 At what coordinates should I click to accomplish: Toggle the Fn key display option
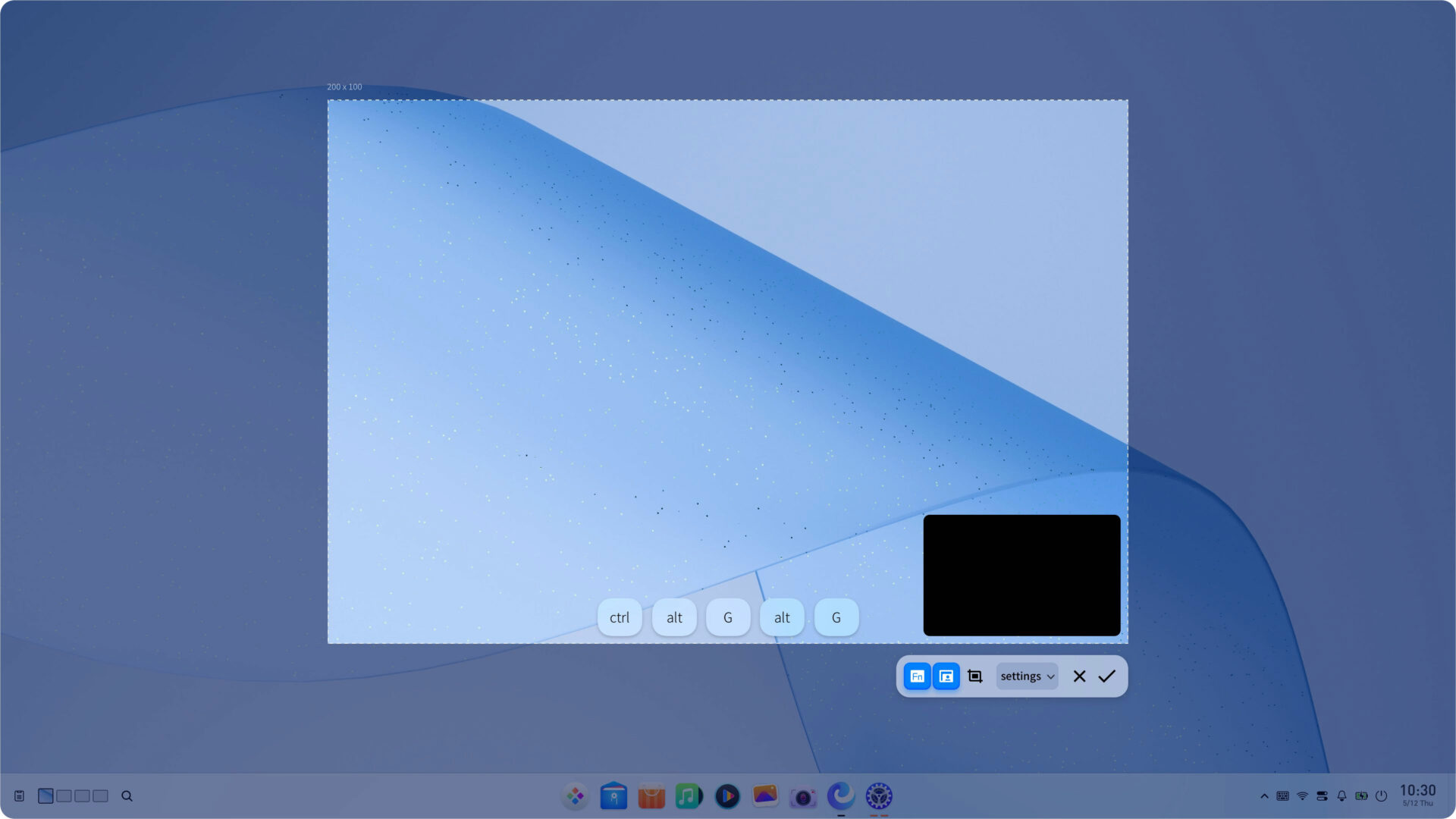click(x=918, y=676)
